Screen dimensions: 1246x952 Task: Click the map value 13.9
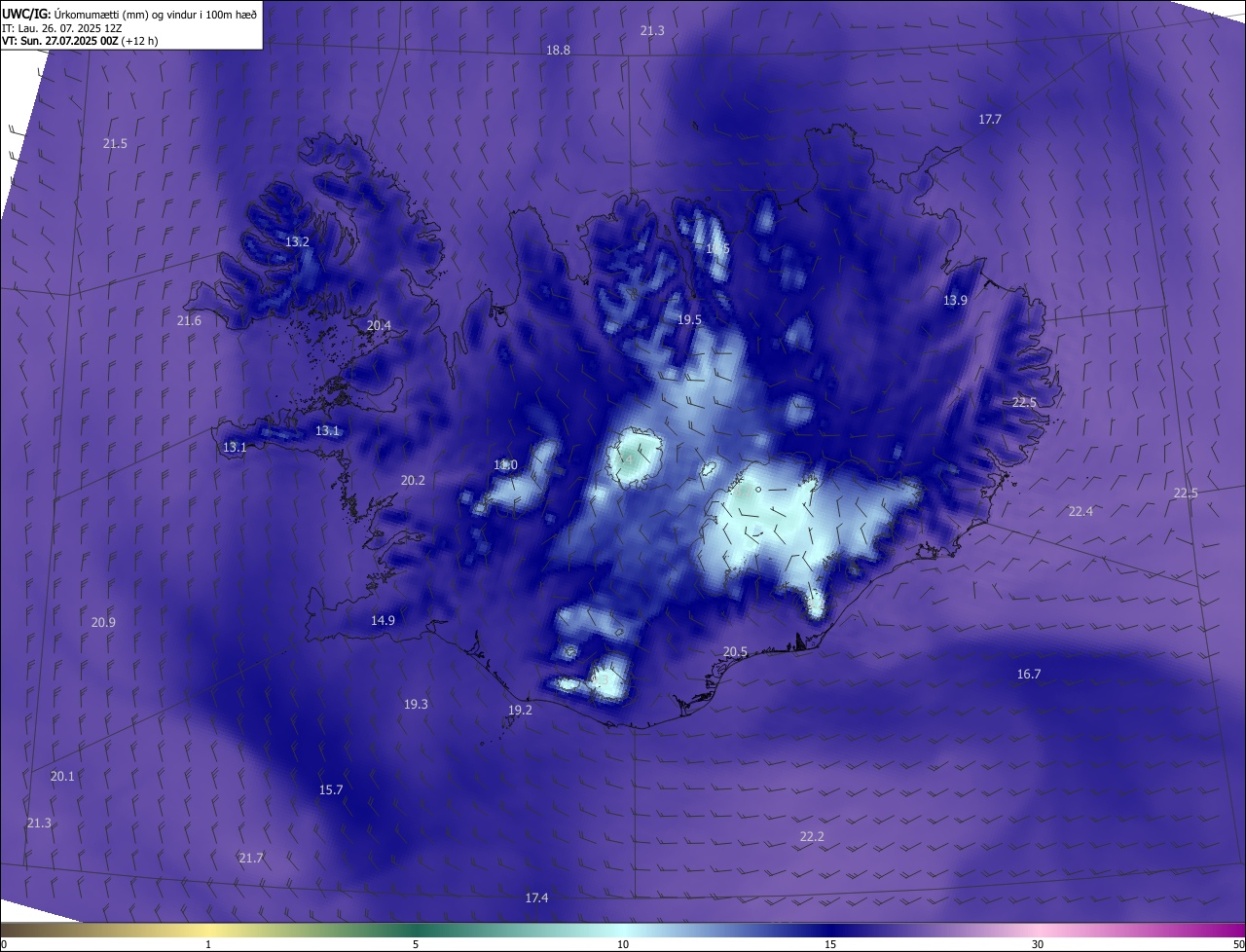(955, 300)
